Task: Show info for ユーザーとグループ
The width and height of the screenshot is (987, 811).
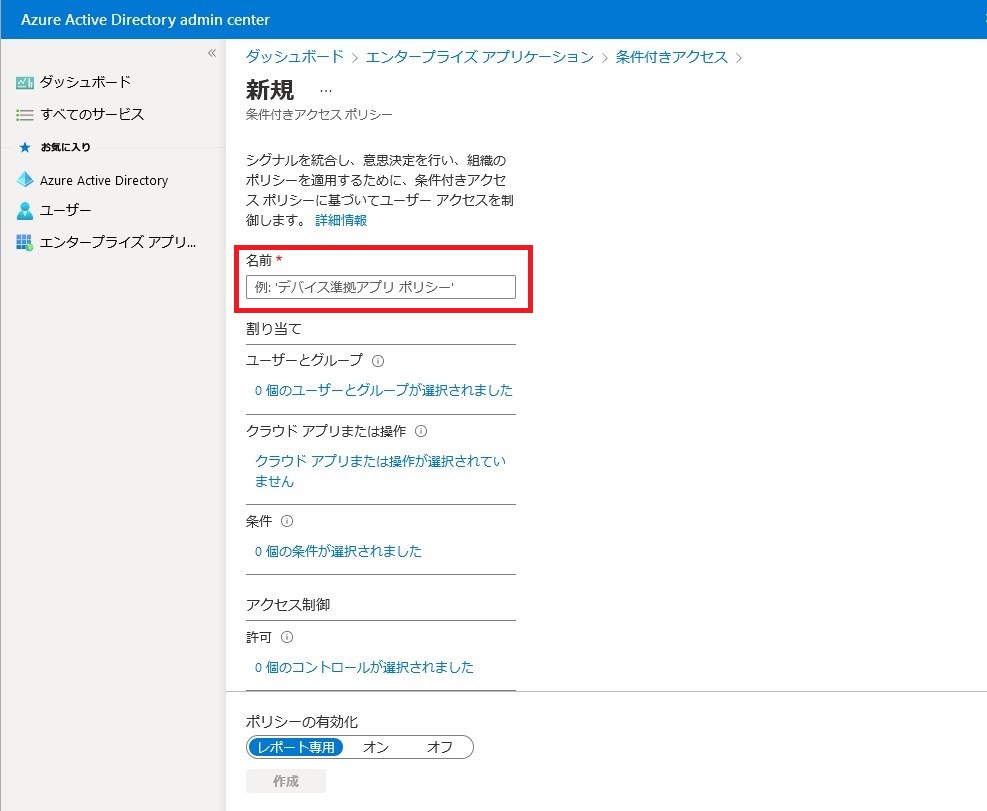Action: click(378, 361)
